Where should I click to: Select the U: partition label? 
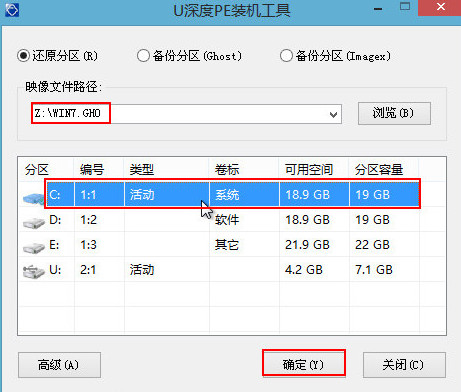coord(55,270)
